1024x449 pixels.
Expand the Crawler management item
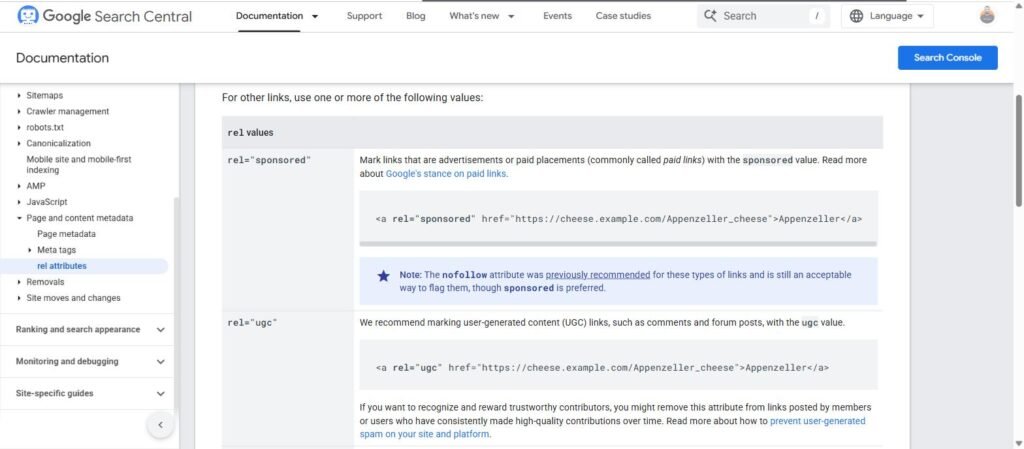20,112
